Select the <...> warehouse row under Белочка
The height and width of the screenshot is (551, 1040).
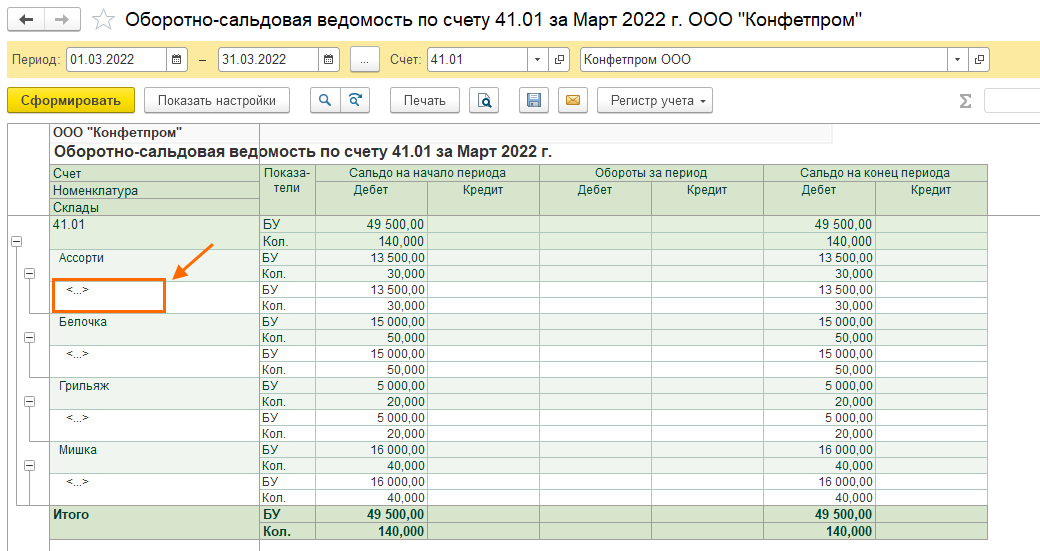pyautogui.click(x=77, y=353)
